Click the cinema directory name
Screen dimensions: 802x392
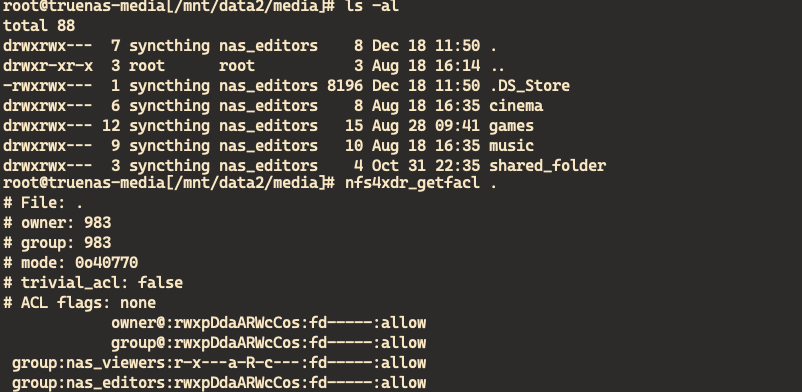tap(516, 105)
